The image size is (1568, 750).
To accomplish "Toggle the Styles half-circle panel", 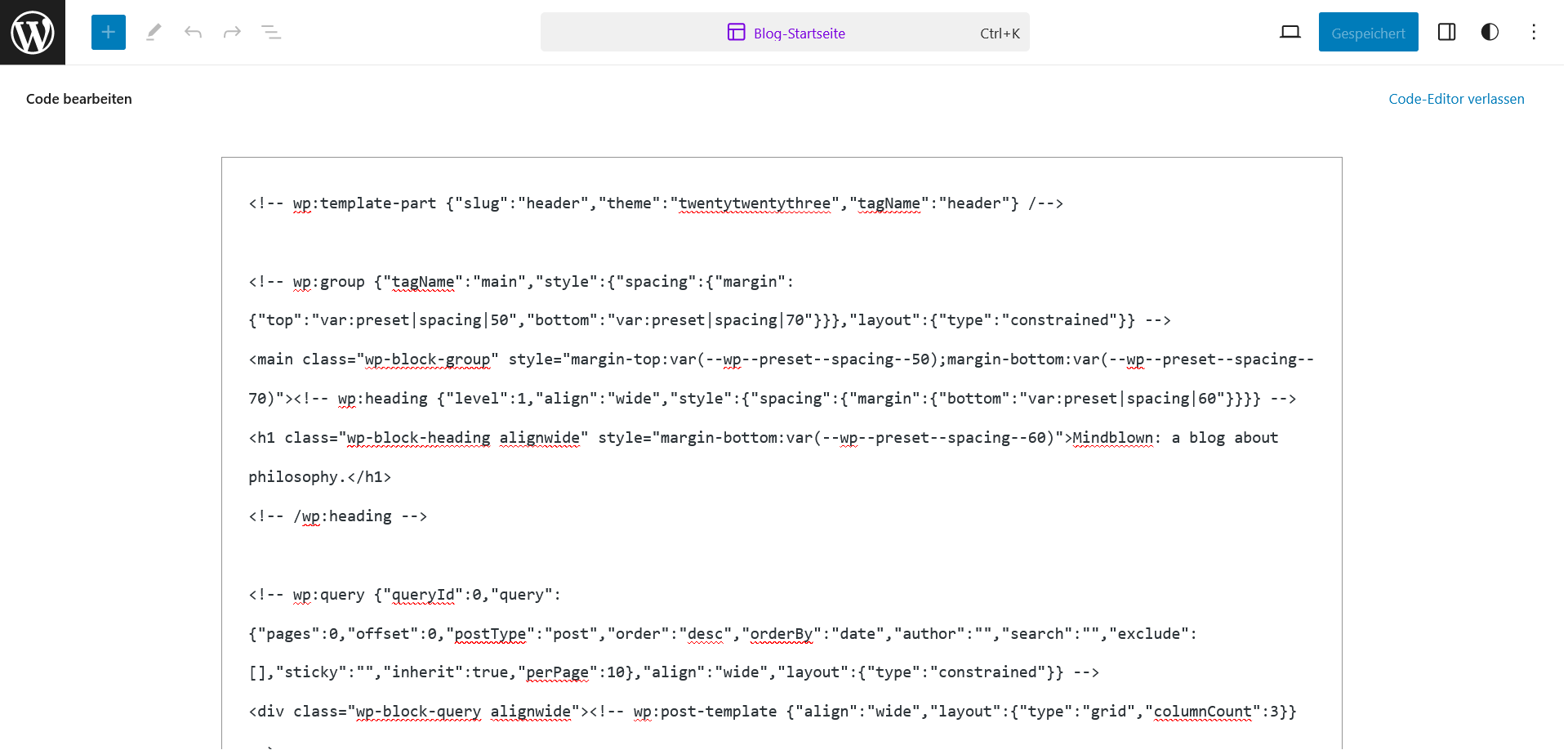I will [1490, 33].
